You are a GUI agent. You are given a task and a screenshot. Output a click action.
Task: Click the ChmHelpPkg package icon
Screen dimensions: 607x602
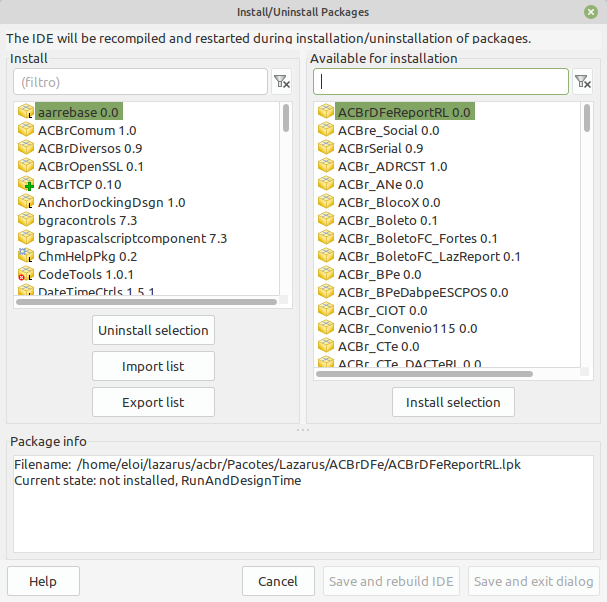point(26,256)
